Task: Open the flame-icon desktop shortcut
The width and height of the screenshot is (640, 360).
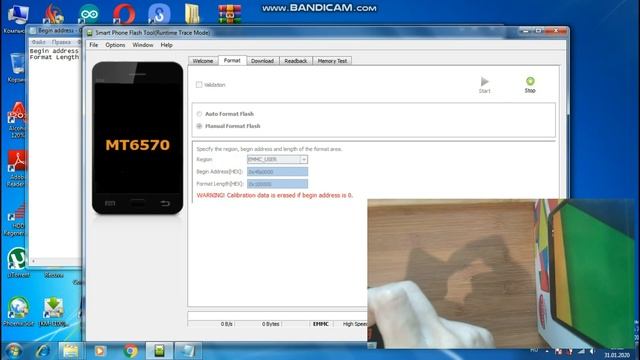Action: click(x=53, y=14)
